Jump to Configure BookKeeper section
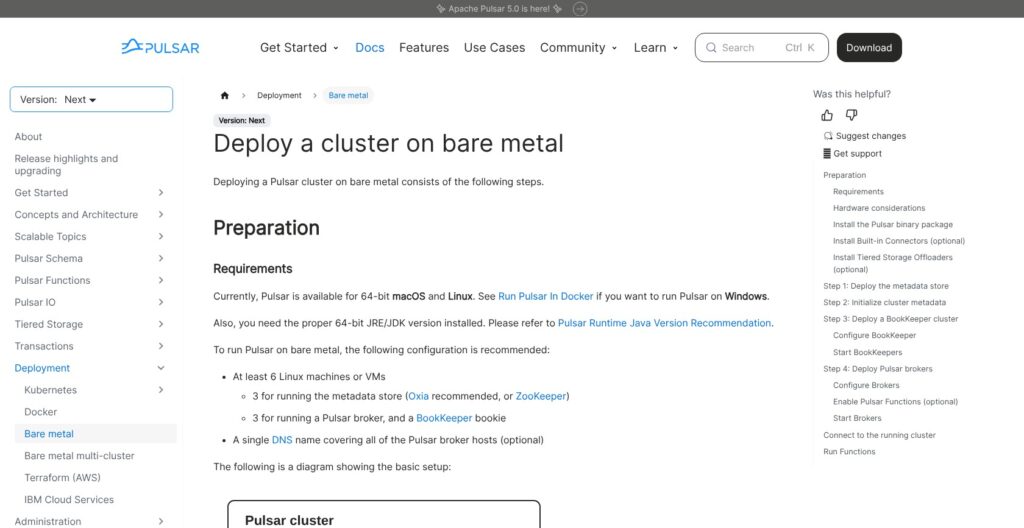 874,335
